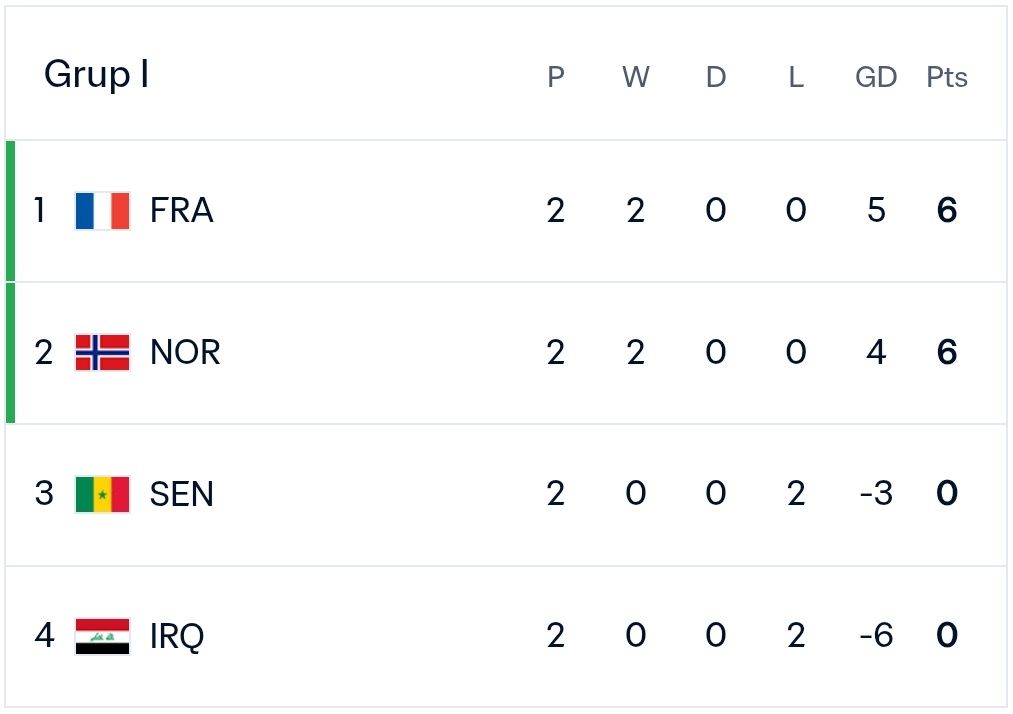This screenshot has width=1013, height=714.
Task: Click Senegal's goal difference -3
Action: (x=876, y=494)
